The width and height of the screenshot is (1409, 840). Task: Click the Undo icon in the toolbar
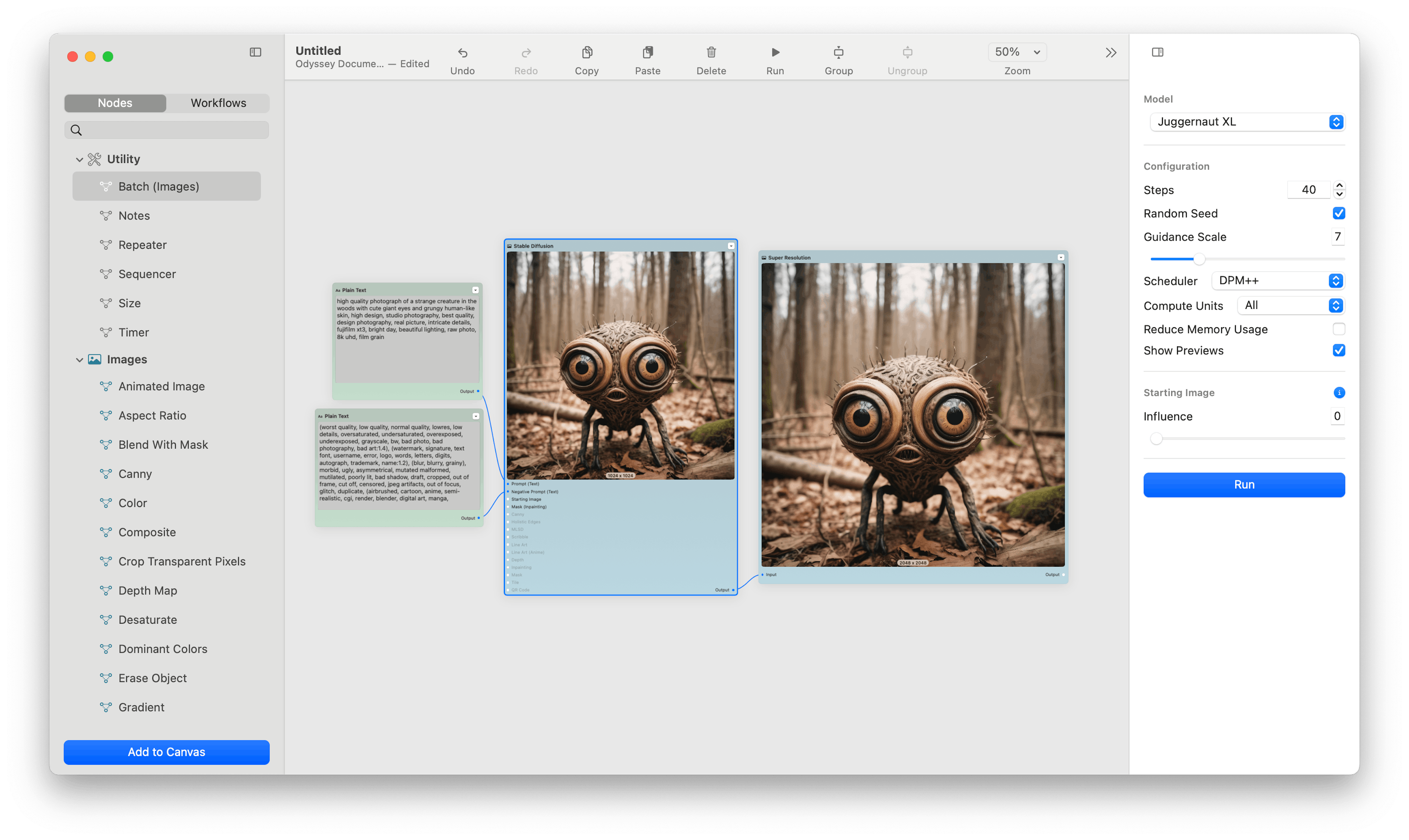click(462, 52)
